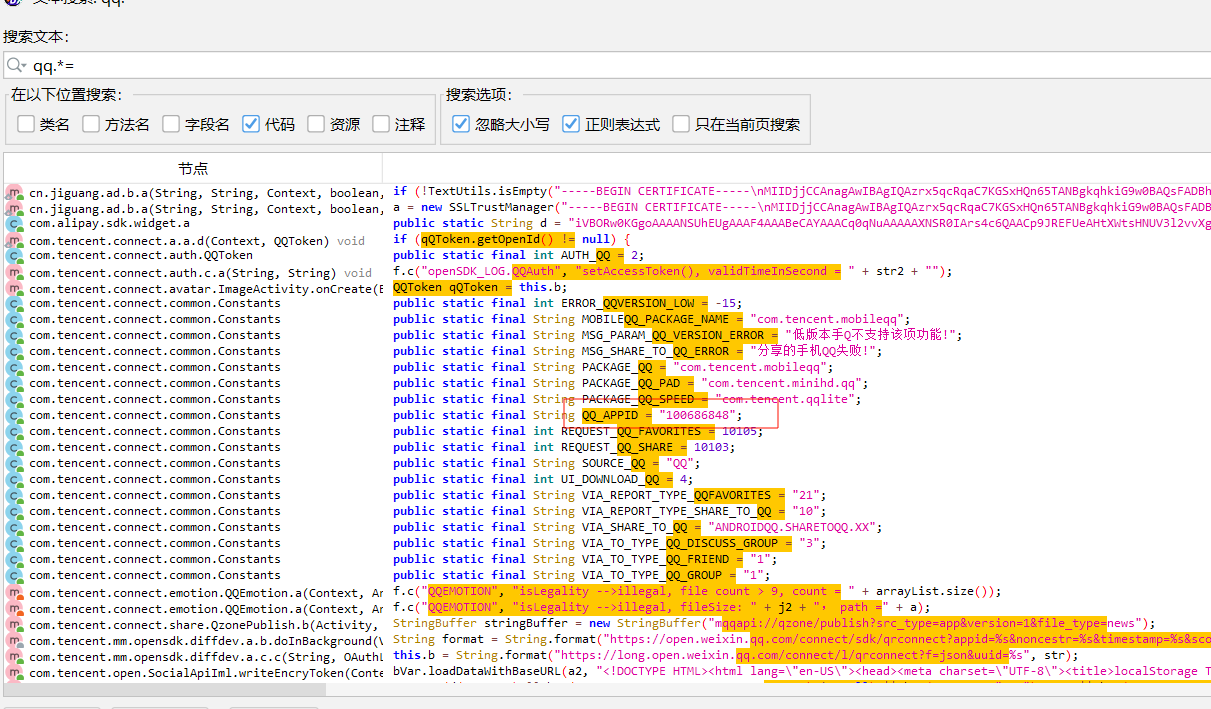Enable 只在当前页搜索 checkbox

(681, 124)
